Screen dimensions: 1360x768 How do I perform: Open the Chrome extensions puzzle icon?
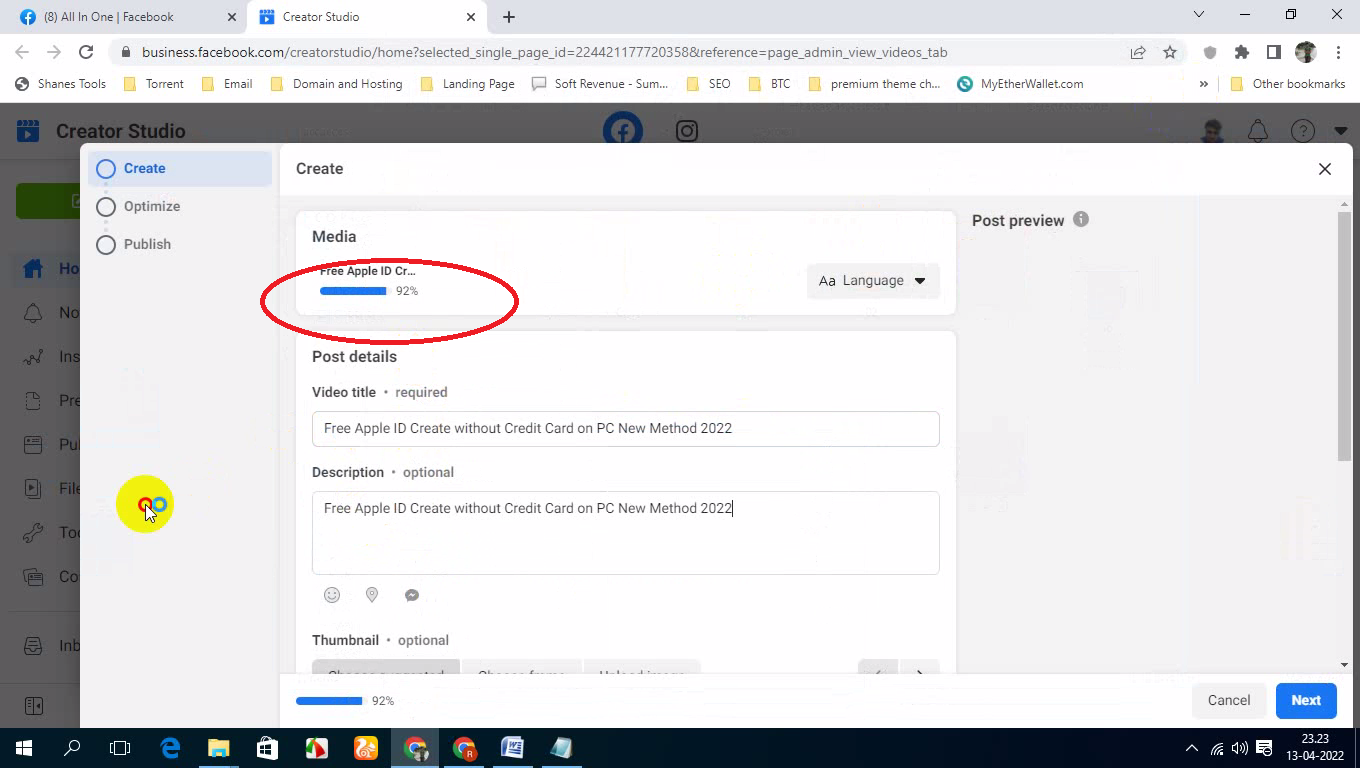pyautogui.click(x=1242, y=52)
